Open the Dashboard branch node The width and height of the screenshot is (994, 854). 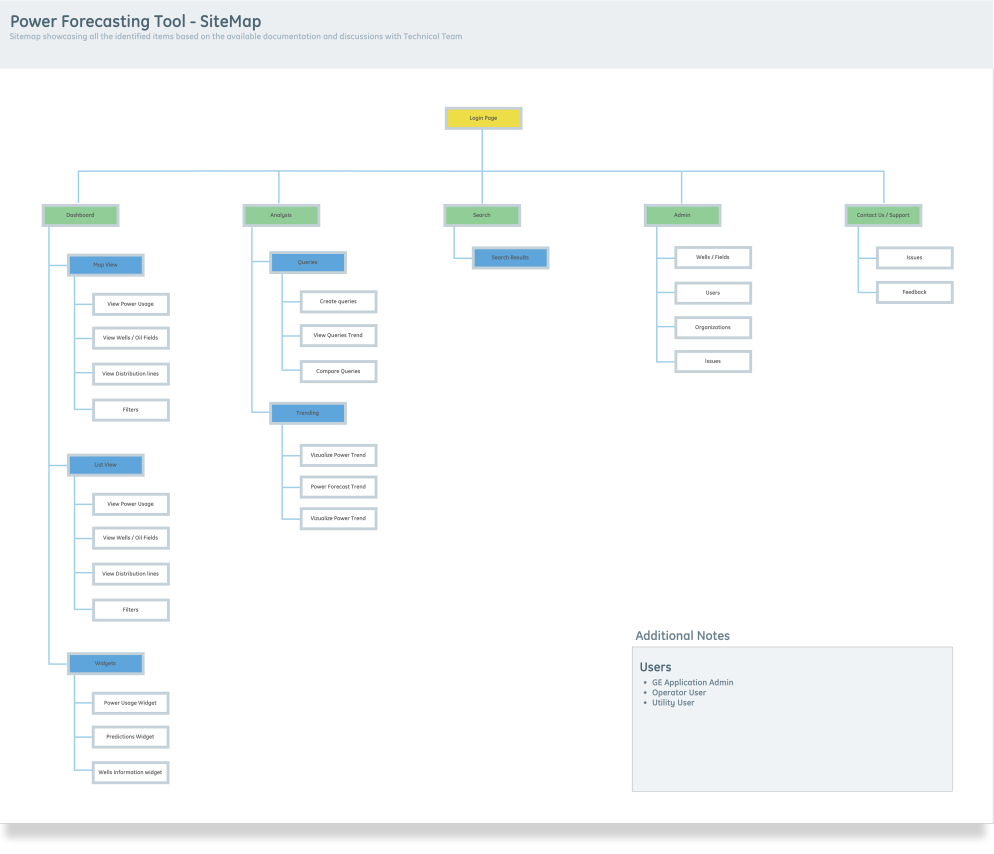(80, 215)
